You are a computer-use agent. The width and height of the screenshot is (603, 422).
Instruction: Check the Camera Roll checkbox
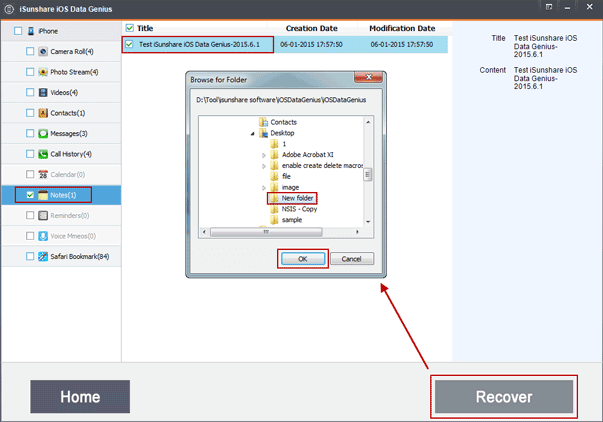[x=30, y=51]
